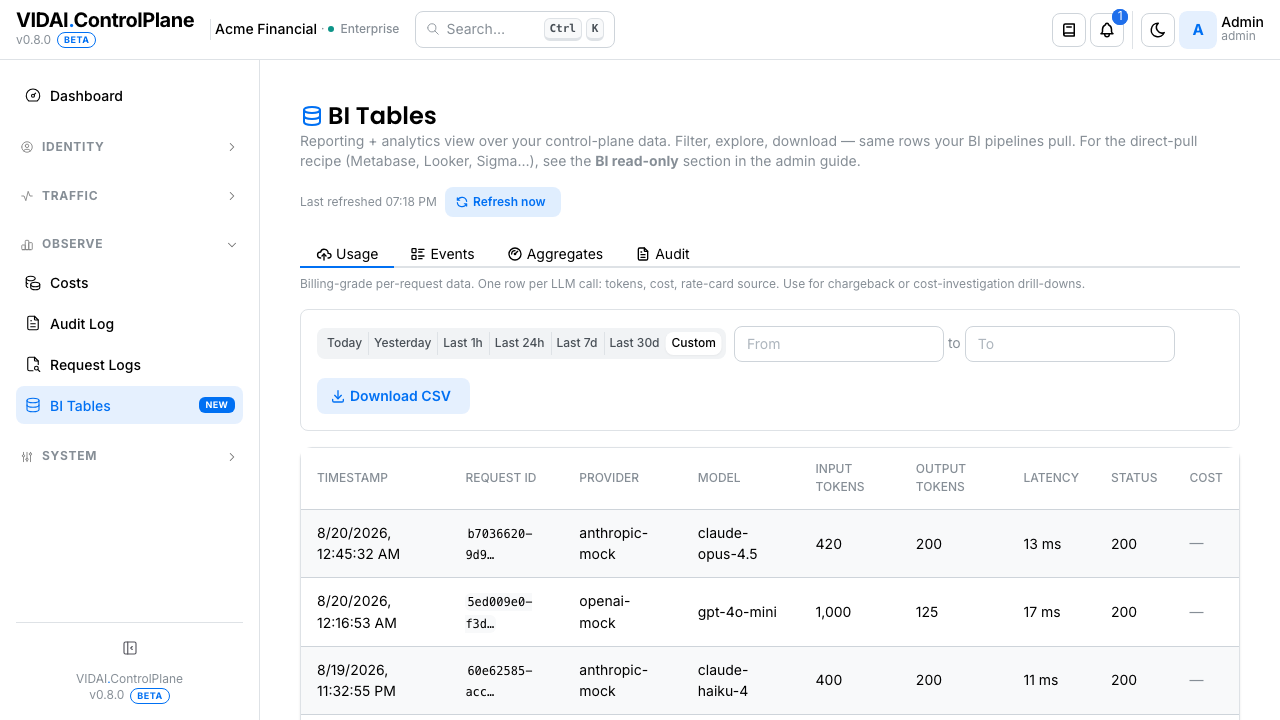This screenshot has height=720, width=1280.
Task: Expand the Traffic section
Action: click(129, 196)
